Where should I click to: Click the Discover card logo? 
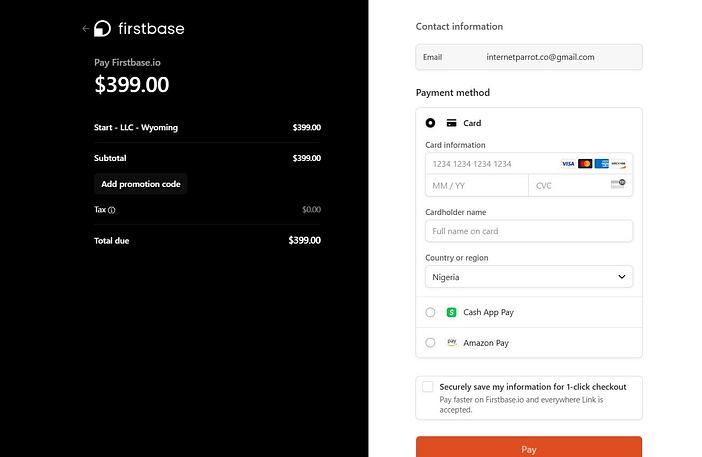point(618,164)
